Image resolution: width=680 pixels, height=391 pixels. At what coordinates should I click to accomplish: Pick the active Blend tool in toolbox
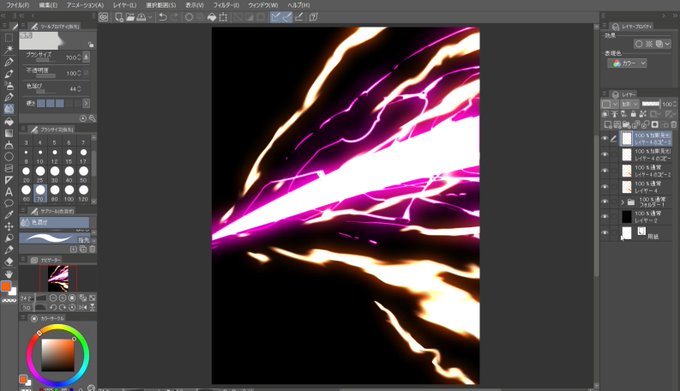click(8, 109)
